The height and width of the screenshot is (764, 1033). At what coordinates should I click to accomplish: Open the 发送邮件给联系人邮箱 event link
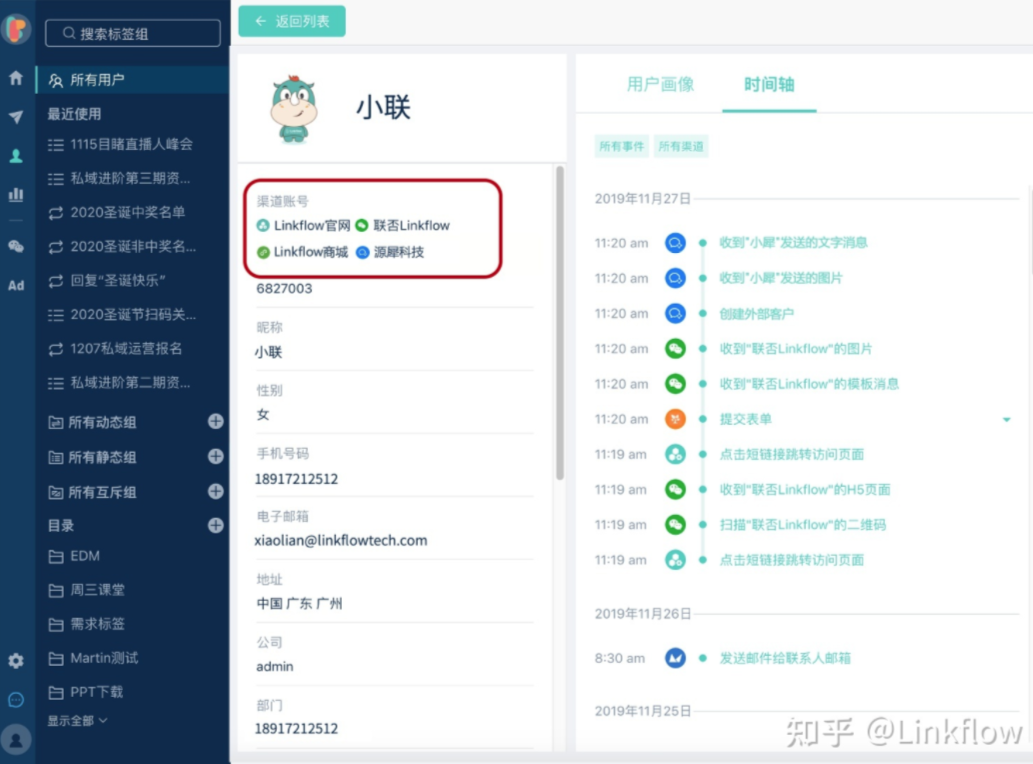tap(785, 658)
